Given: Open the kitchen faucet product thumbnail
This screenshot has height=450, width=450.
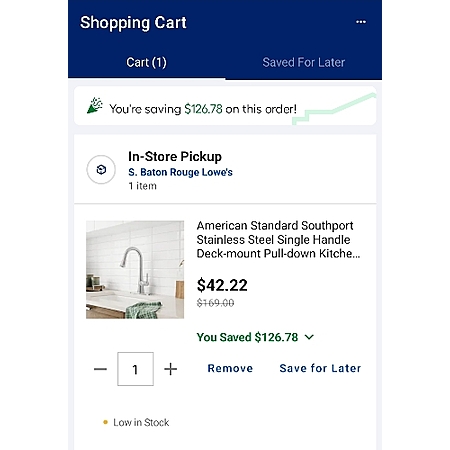Looking at the screenshot, I should [135, 270].
